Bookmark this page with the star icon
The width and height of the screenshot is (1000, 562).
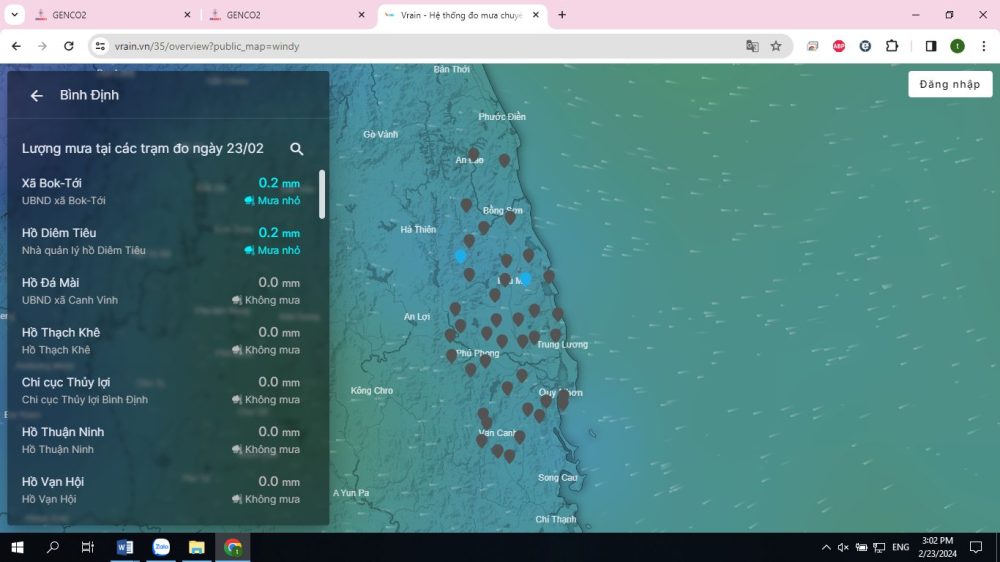click(776, 46)
